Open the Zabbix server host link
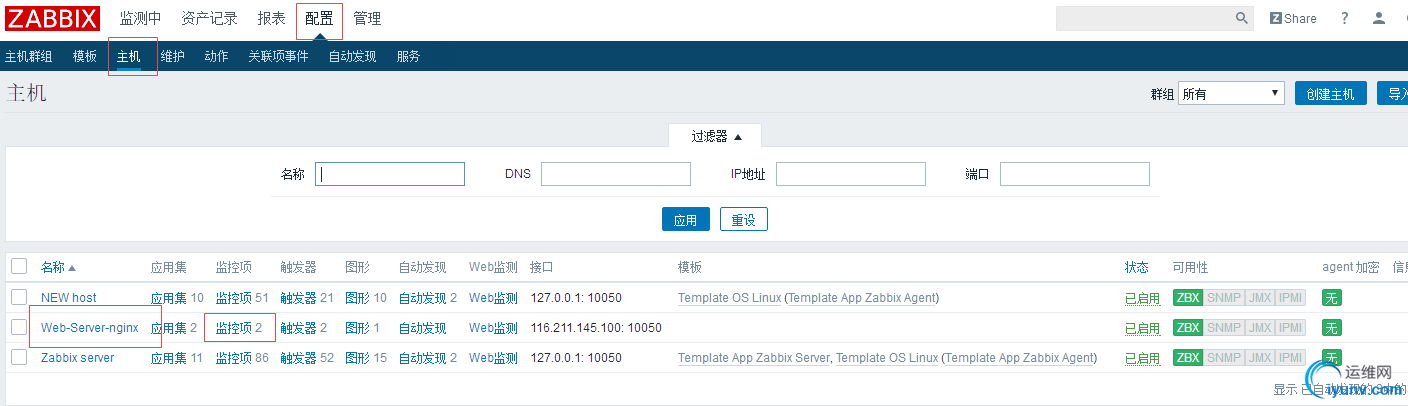Screen dimensions: 1408x406 [78, 357]
